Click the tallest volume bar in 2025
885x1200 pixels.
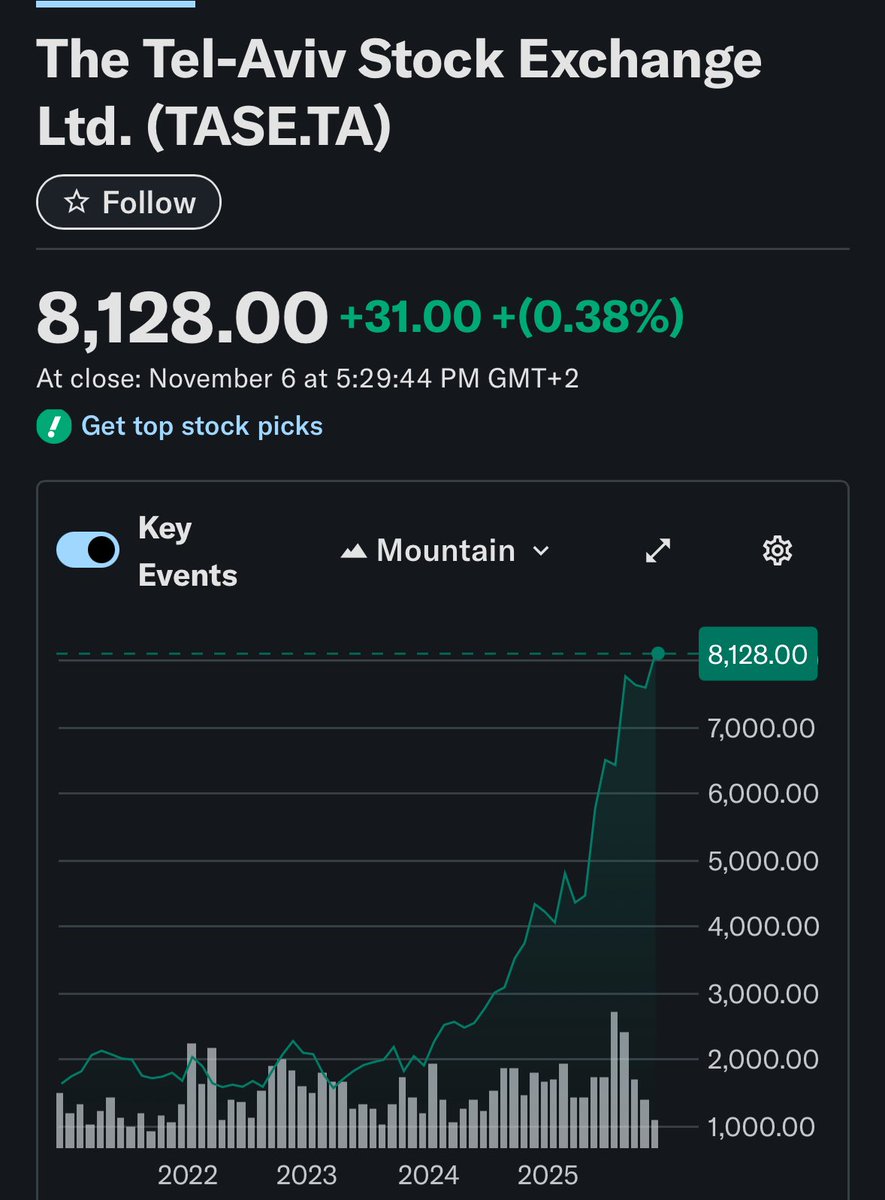click(614, 1080)
